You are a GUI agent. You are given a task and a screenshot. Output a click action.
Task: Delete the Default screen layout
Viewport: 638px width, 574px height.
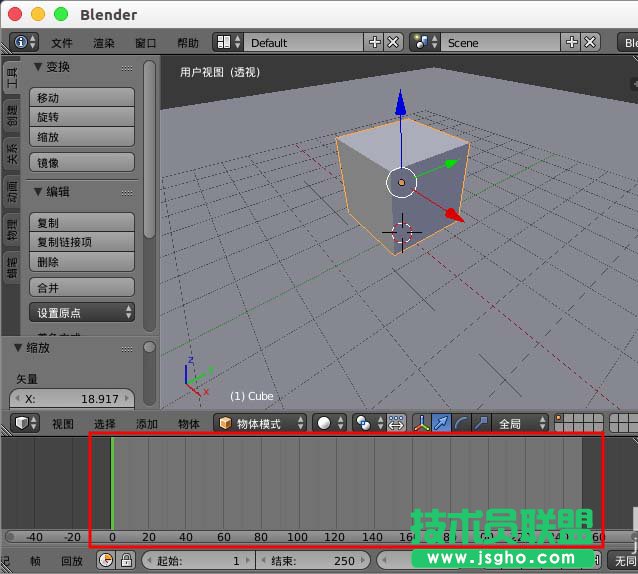click(x=394, y=42)
